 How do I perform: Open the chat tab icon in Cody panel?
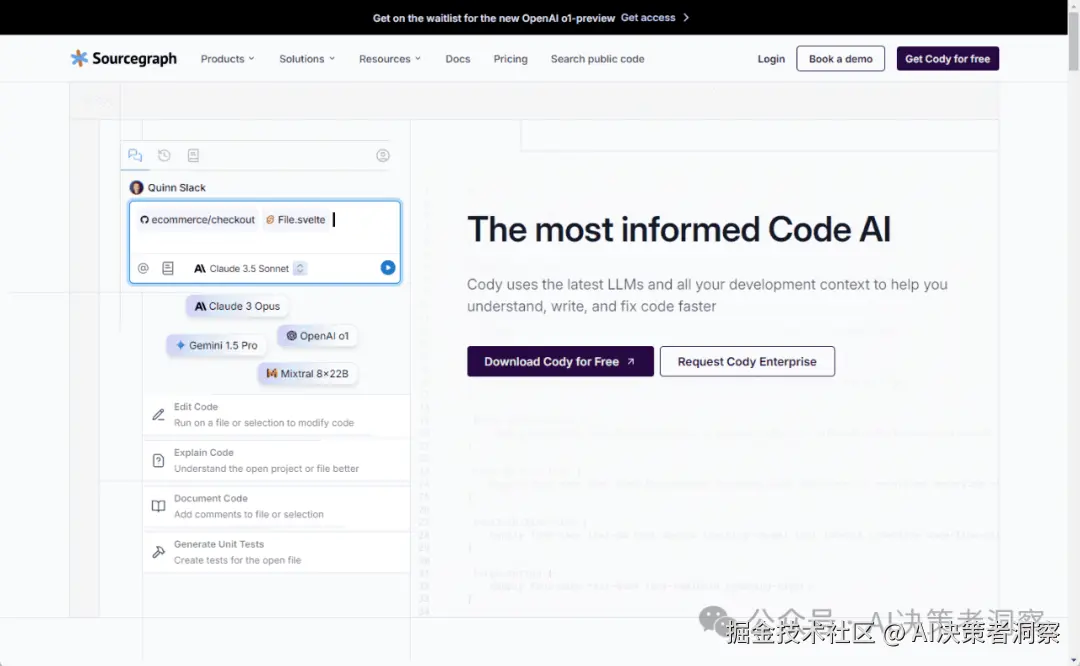point(135,156)
